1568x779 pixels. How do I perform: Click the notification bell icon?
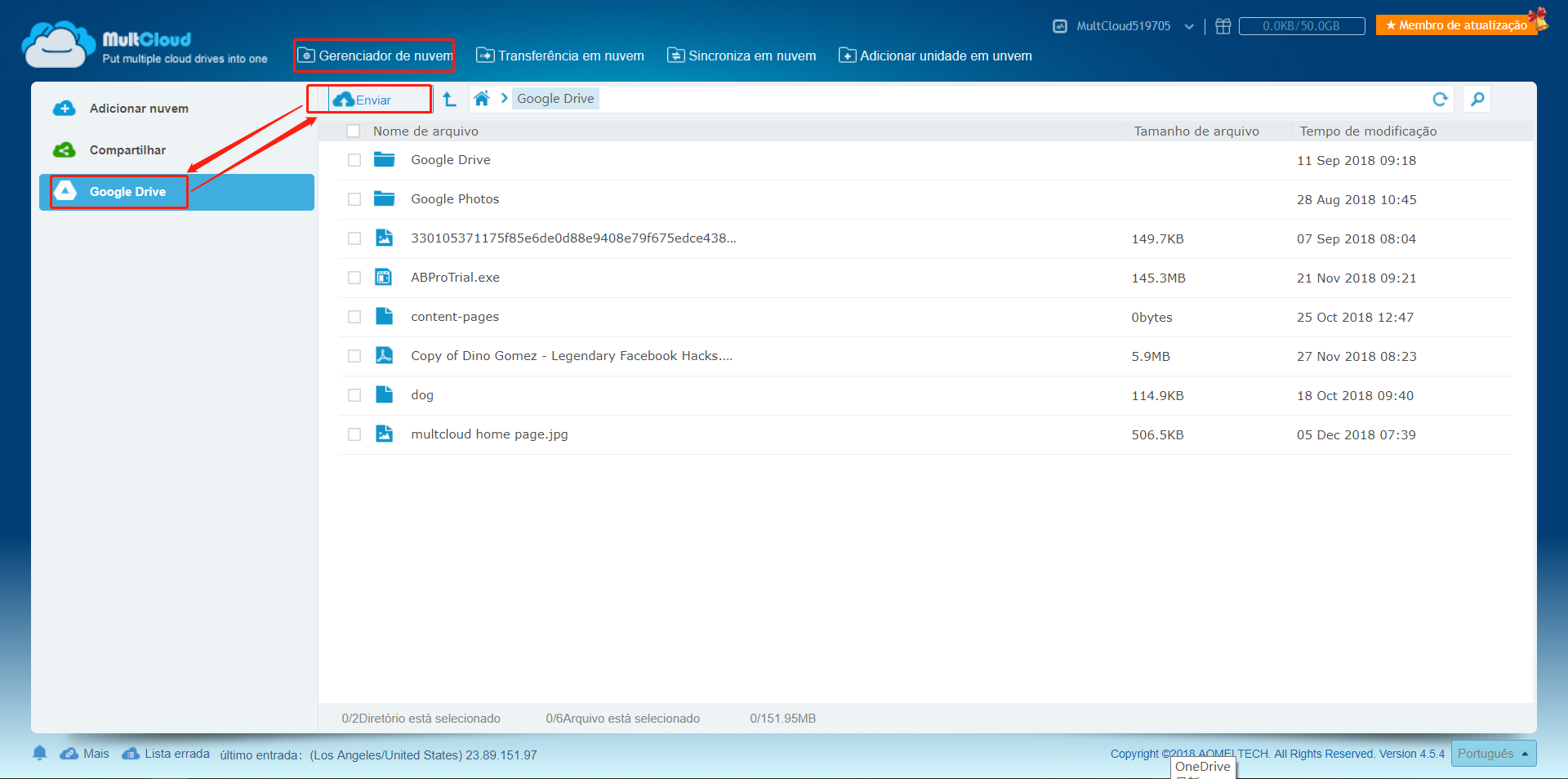click(x=39, y=753)
